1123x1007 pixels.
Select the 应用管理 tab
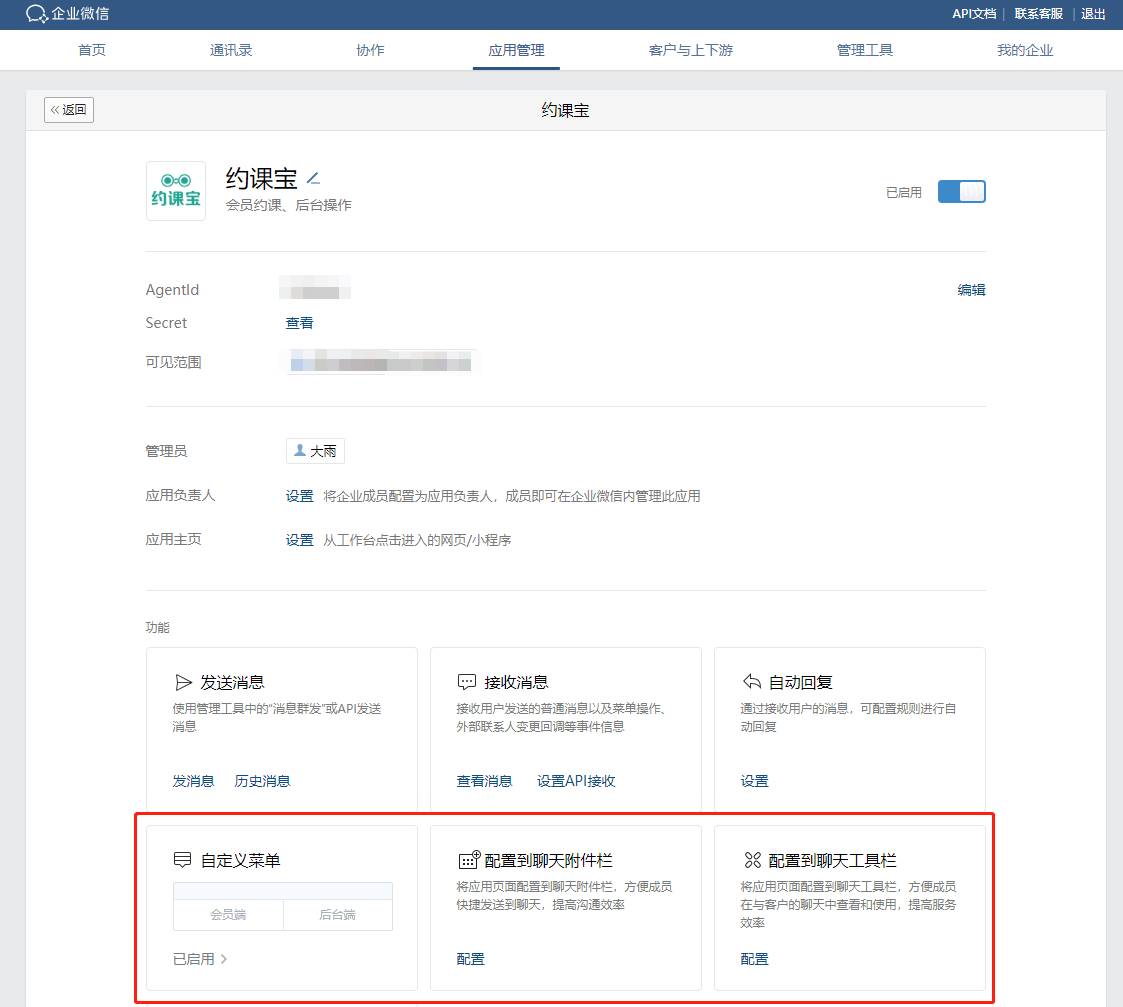516,50
